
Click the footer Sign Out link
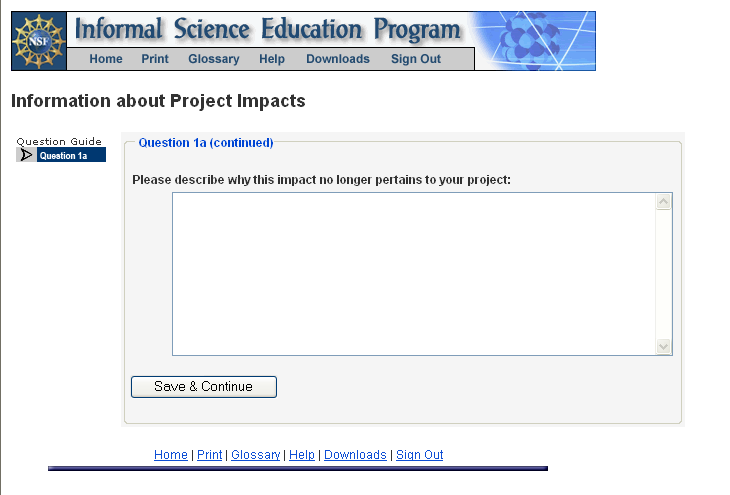[420, 455]
